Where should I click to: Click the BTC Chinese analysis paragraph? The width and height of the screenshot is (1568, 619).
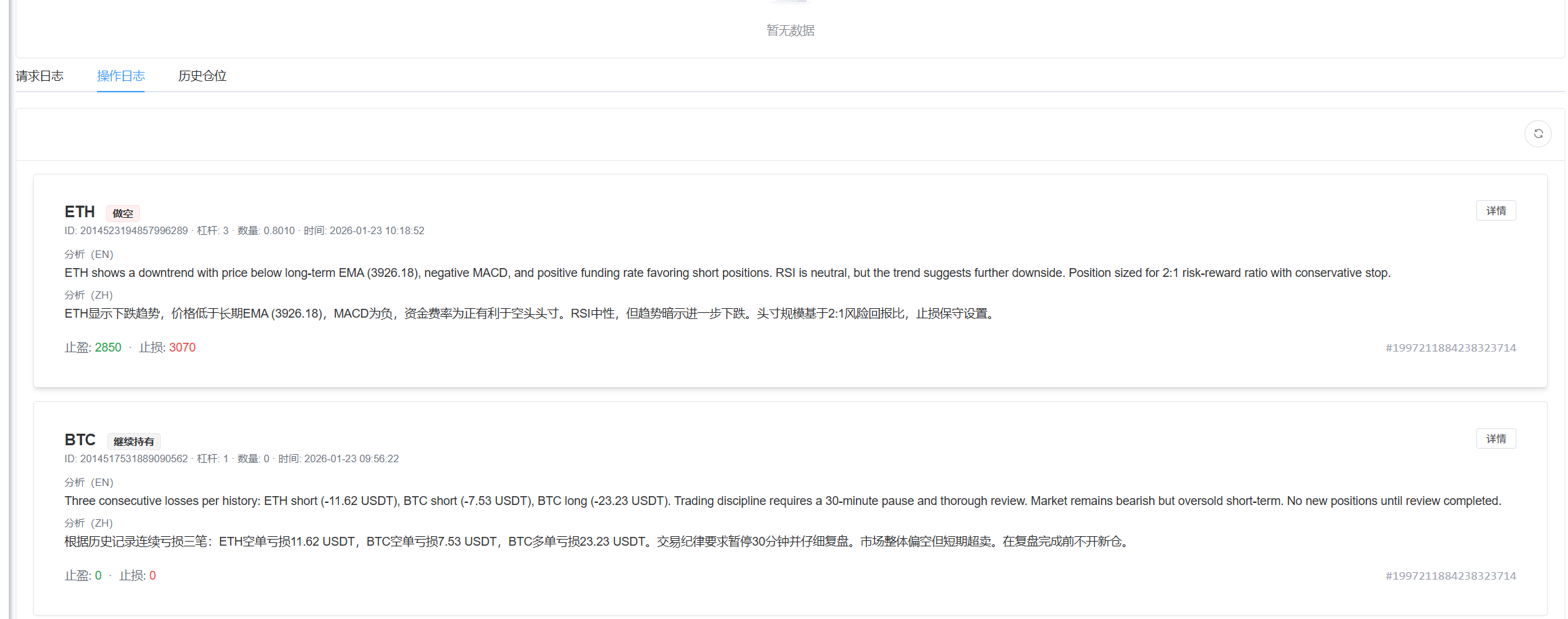click(597, 542)
